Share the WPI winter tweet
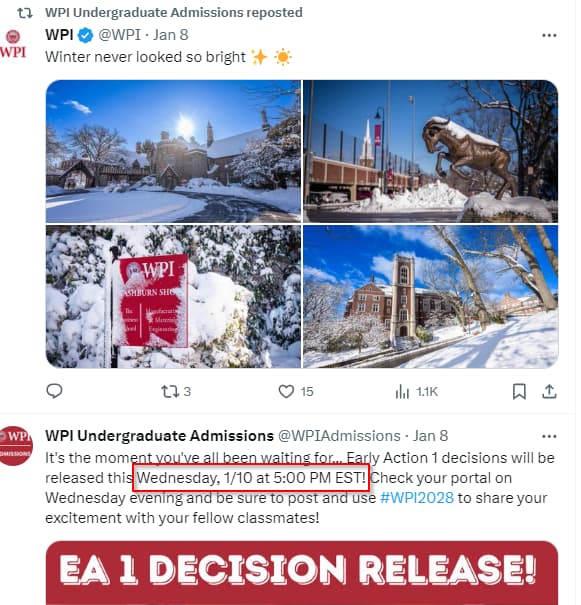Image resolution: width=581 pixels, height=605 pixels. point(549,392)
